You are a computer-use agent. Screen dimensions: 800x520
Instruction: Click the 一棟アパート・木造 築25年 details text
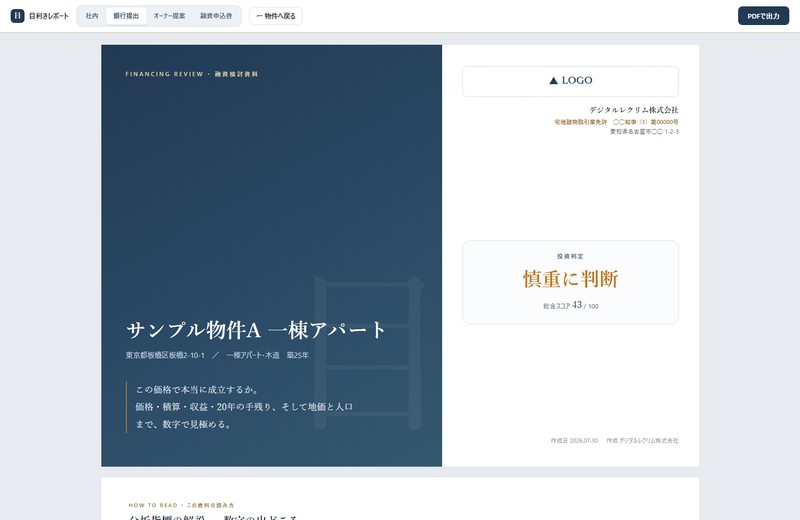point(267,355)
